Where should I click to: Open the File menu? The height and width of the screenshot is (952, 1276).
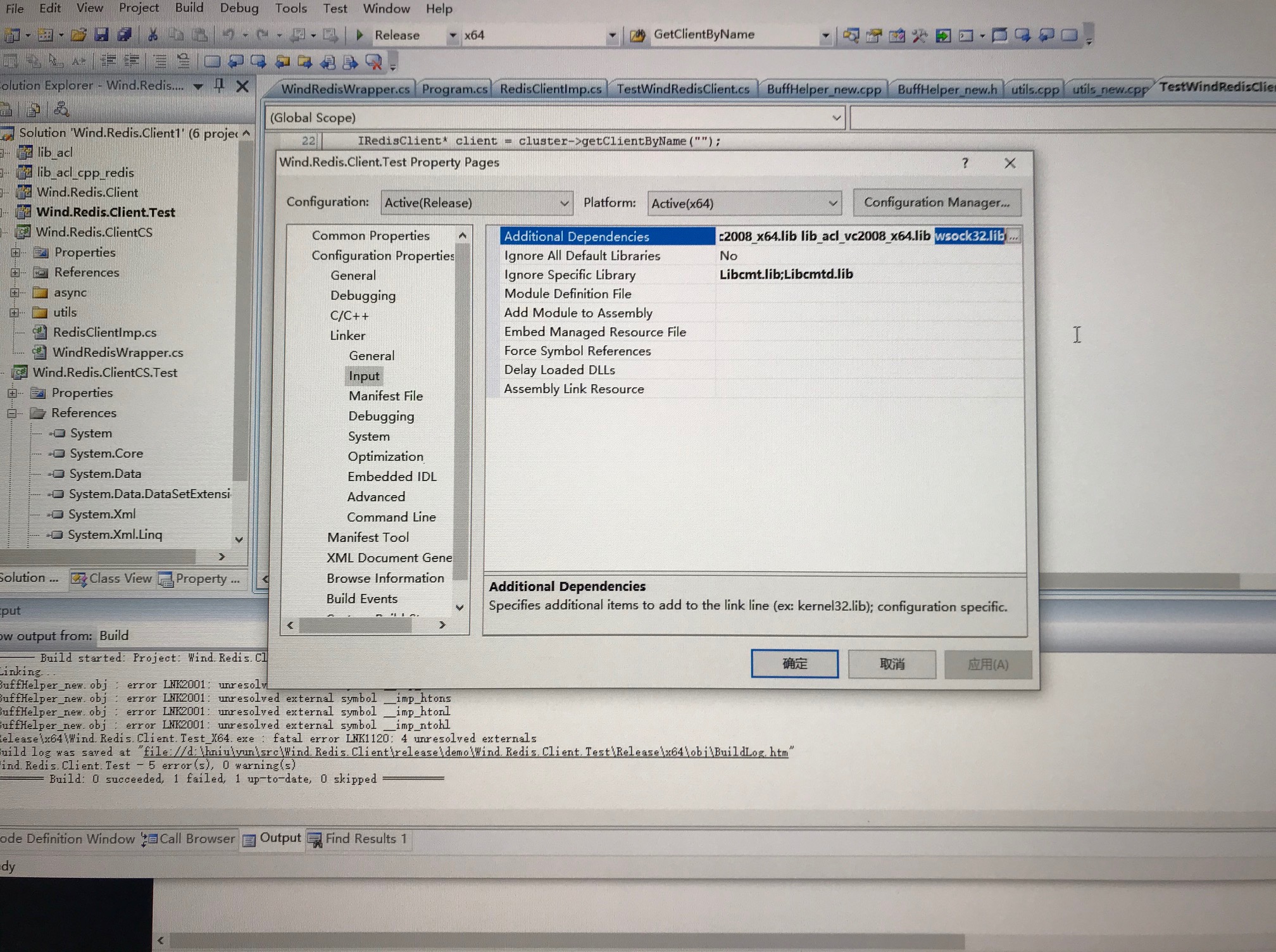(15, 8)
